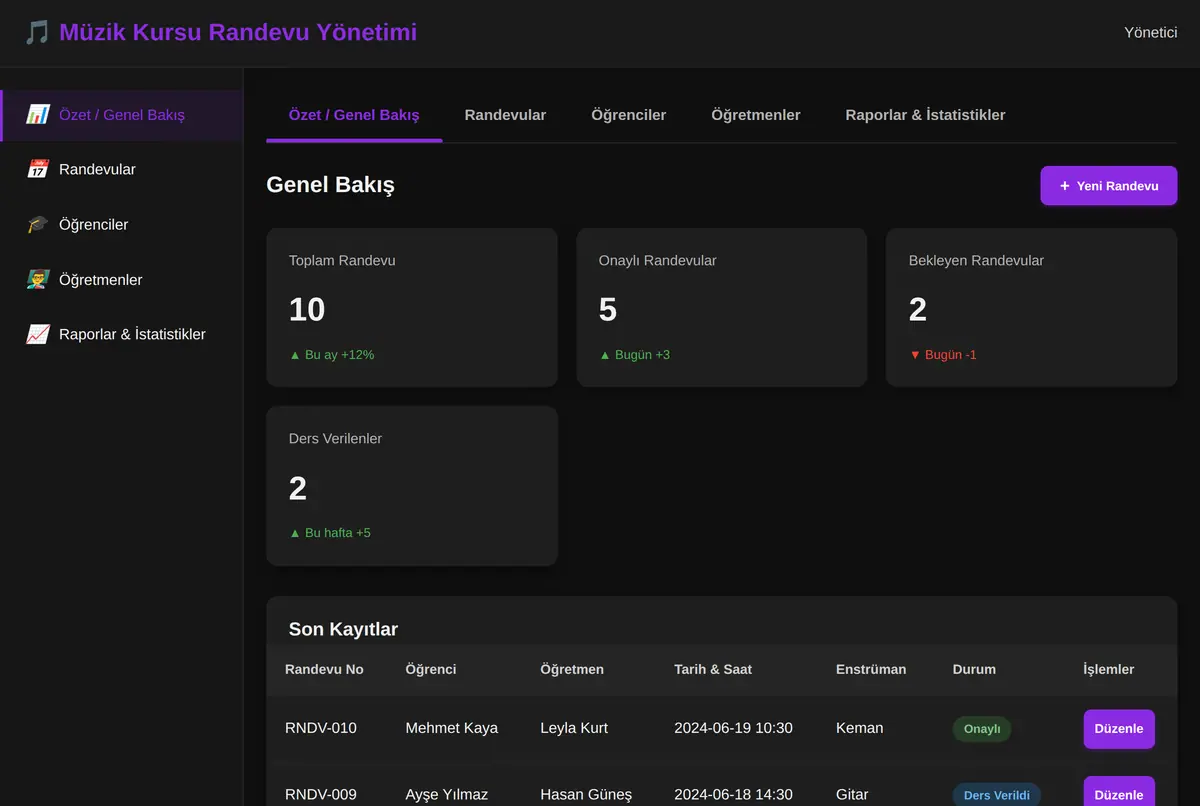
Task: Click the teacher name Leyla Kurt
Action: (574, 728)
